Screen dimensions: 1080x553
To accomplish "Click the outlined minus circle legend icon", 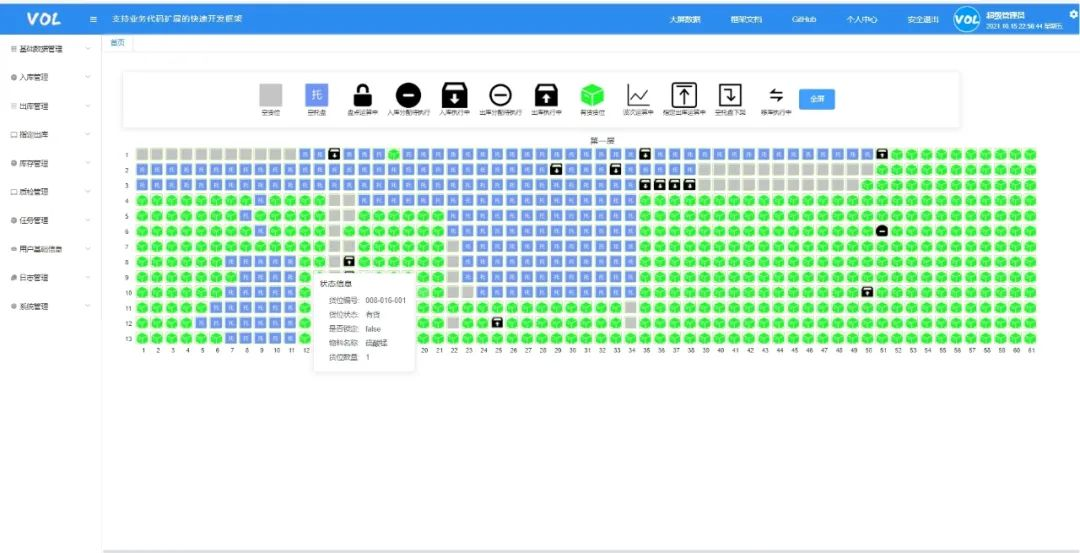I will coord(500,95).
